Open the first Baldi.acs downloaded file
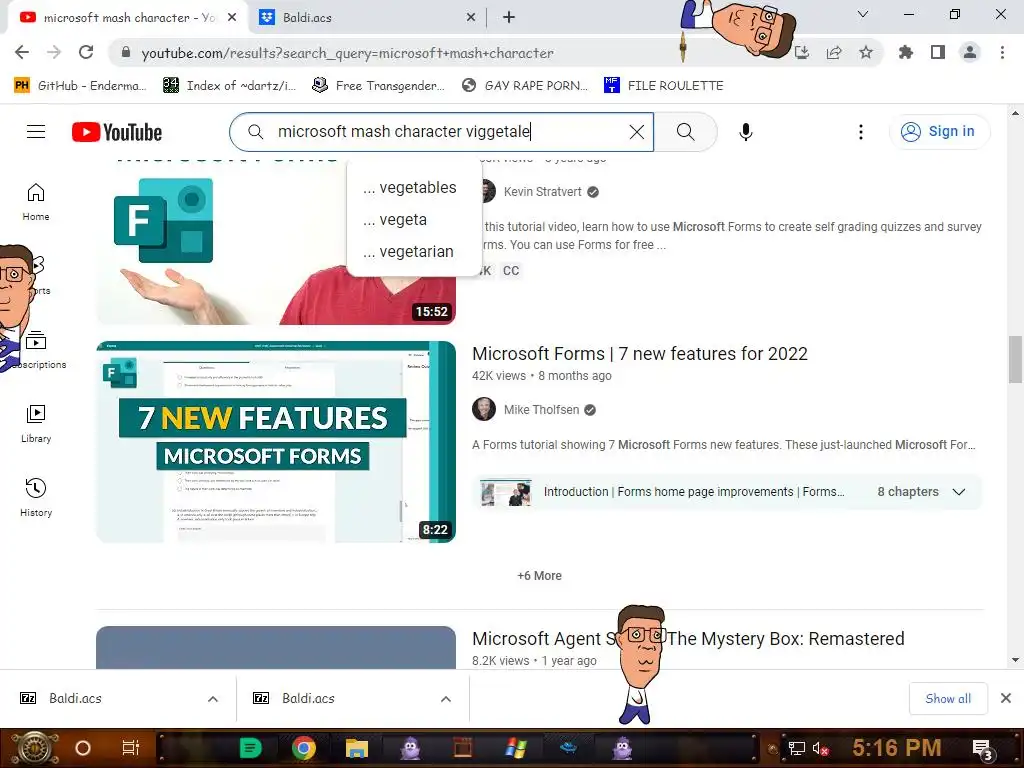Screen dimensions: 1024x768 [x=75, y=699]
